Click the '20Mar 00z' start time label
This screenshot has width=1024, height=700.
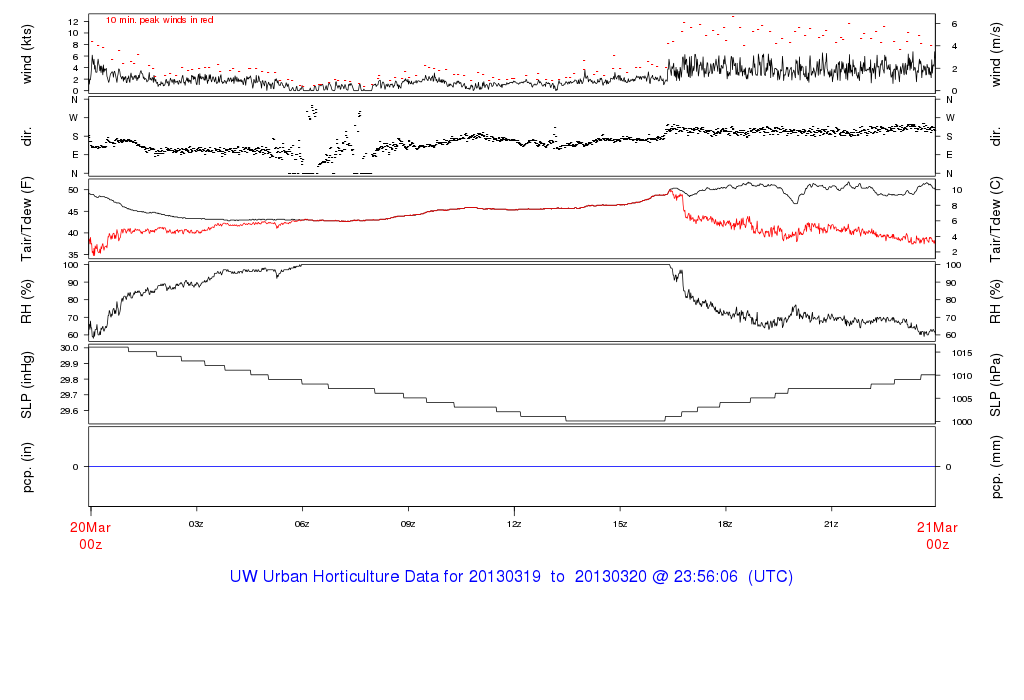tap(91, 535)
